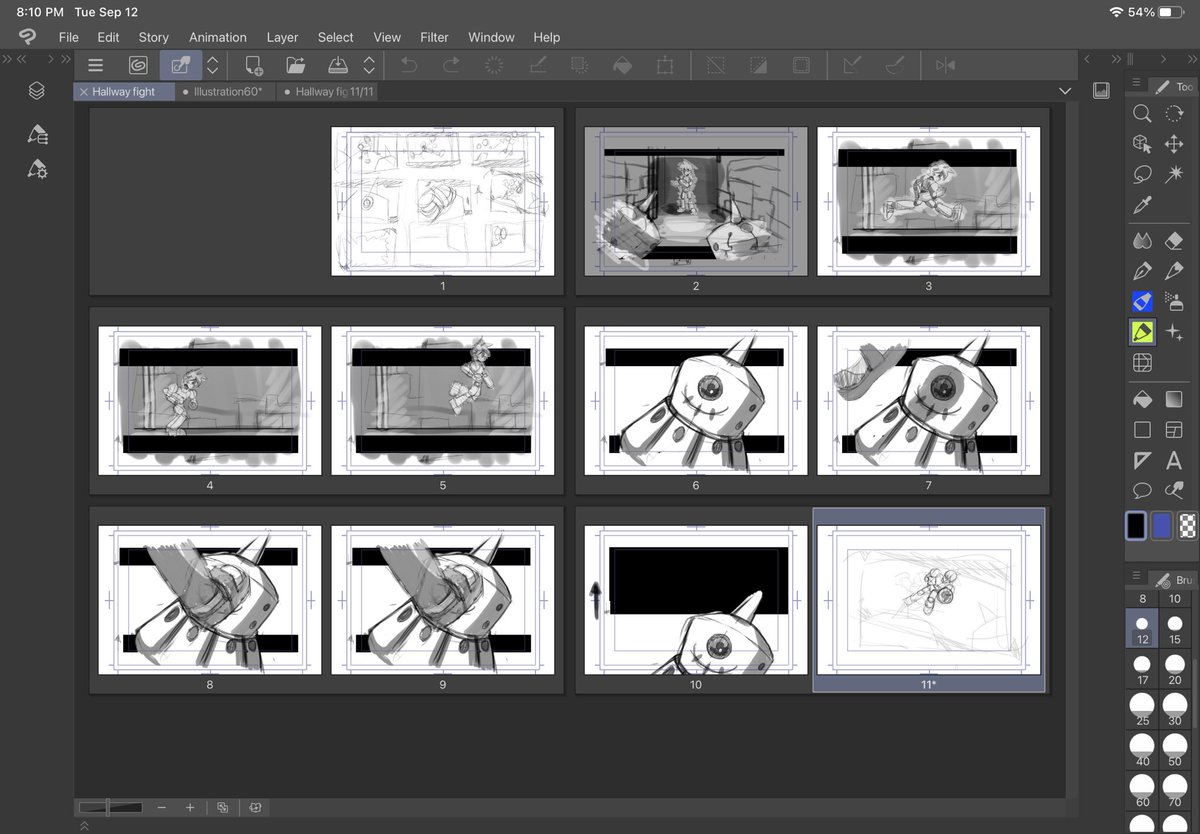1200x834 pixels.
Task: Select the Blend droplets tool
Action: click(1142, 240)
